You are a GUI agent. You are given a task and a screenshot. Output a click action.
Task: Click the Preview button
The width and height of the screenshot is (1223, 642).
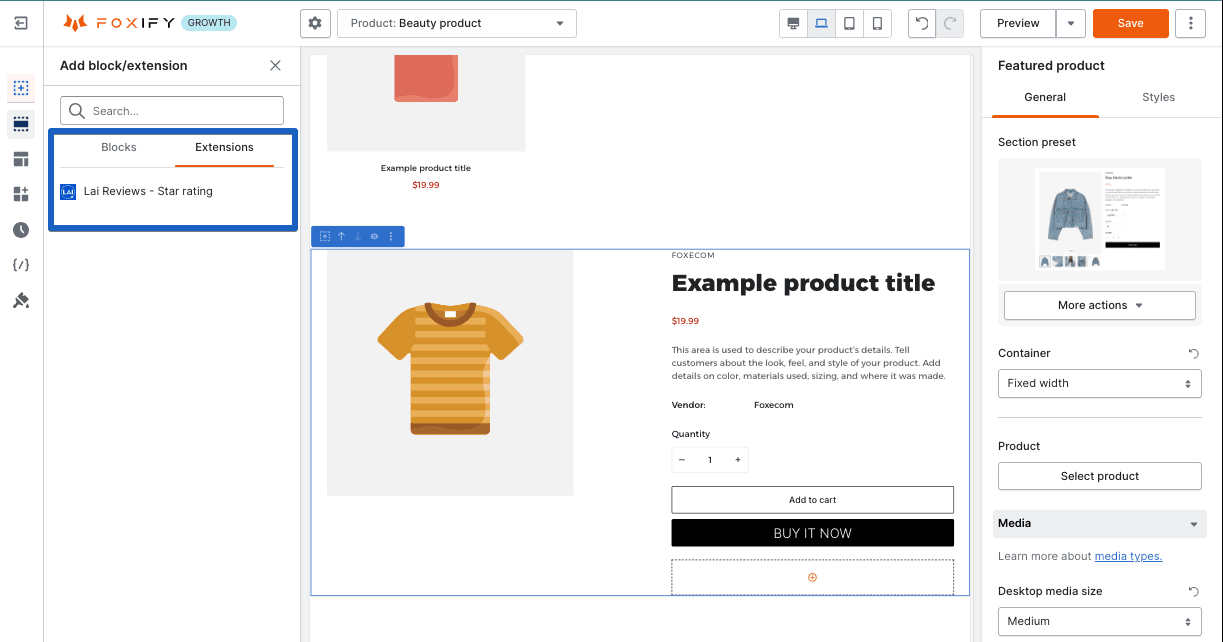1018,23
